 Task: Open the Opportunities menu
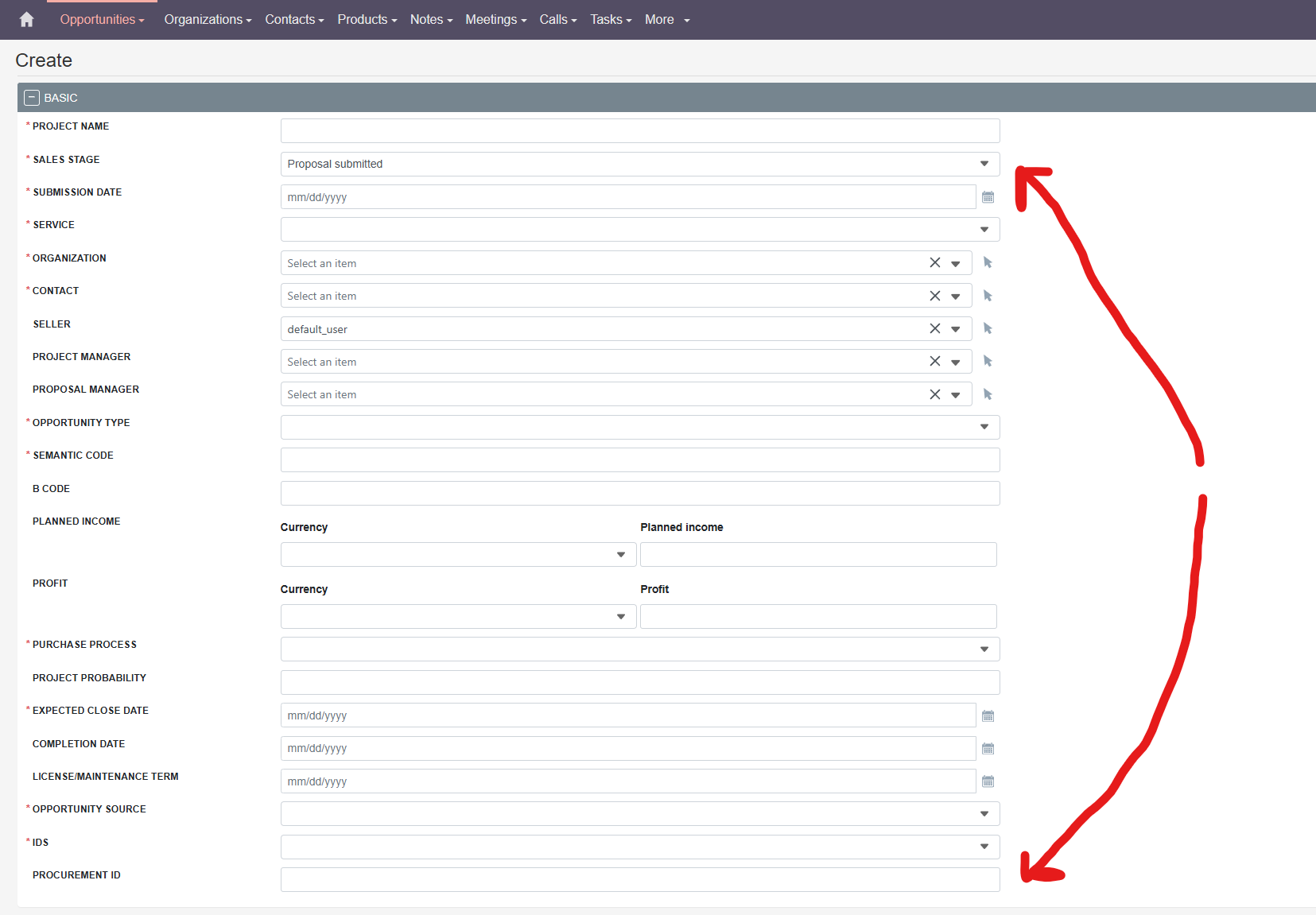click(x=102, y=20)
